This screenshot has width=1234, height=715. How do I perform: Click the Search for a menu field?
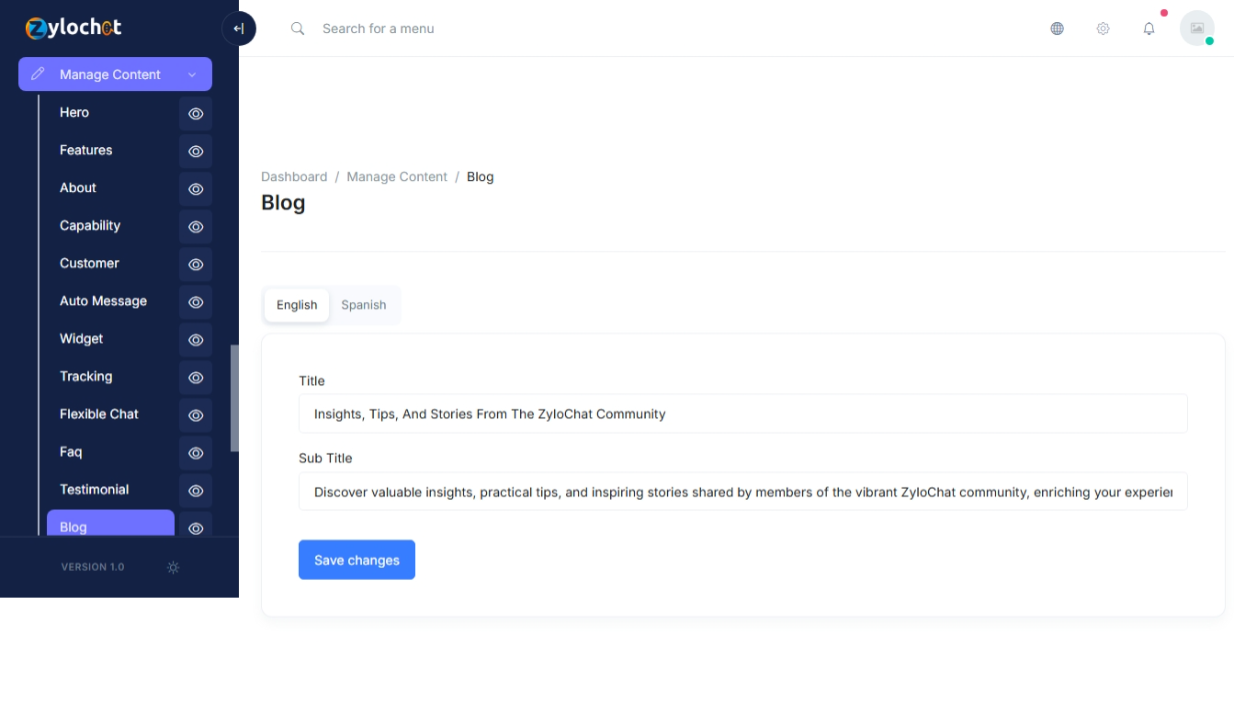point(378,29)
